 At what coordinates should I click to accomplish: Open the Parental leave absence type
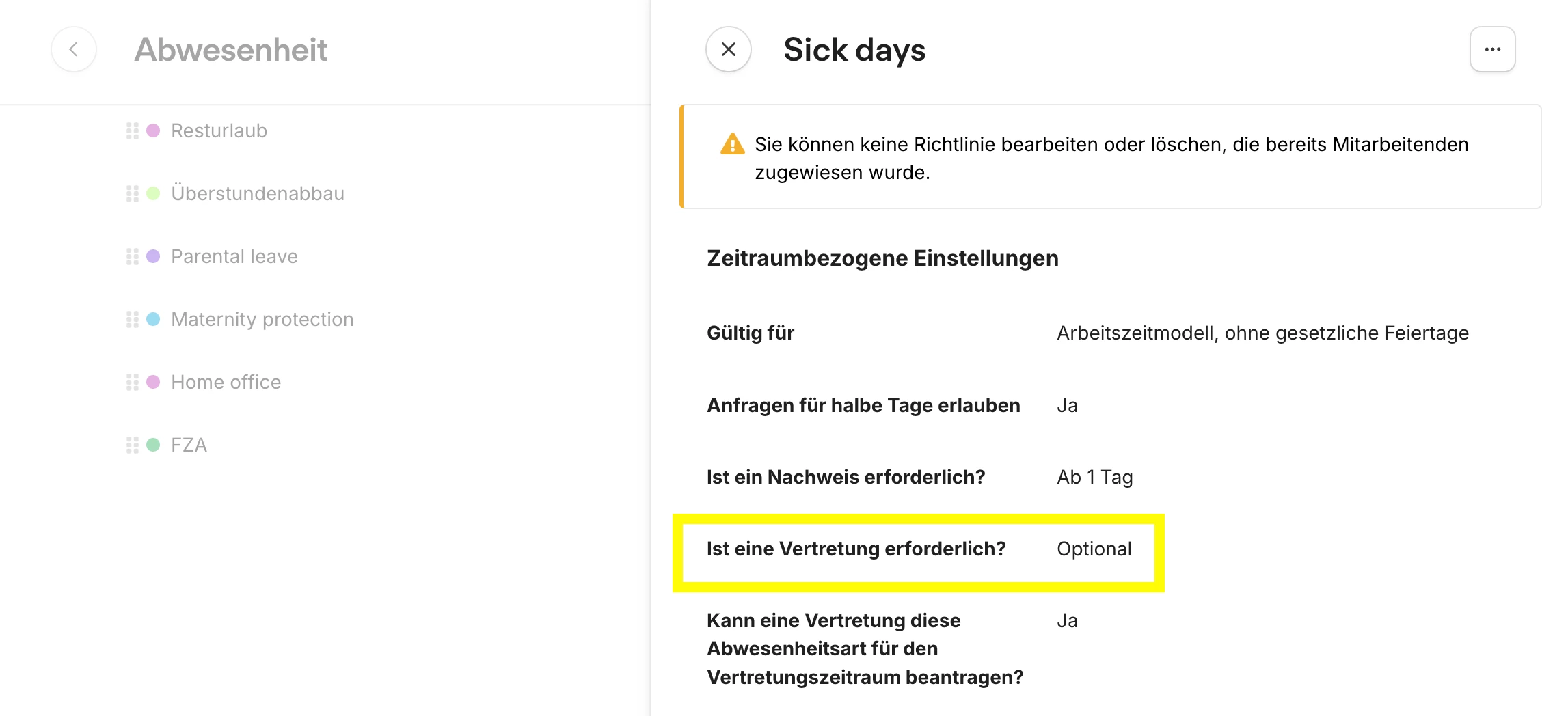pos(234,256)
